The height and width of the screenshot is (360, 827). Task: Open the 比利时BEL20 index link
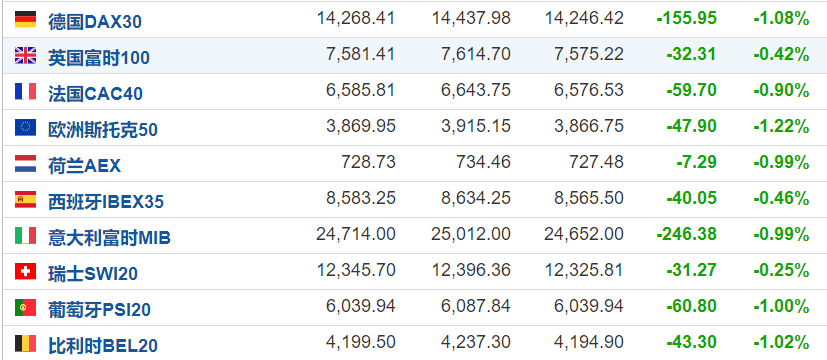(x=103, y=346)
